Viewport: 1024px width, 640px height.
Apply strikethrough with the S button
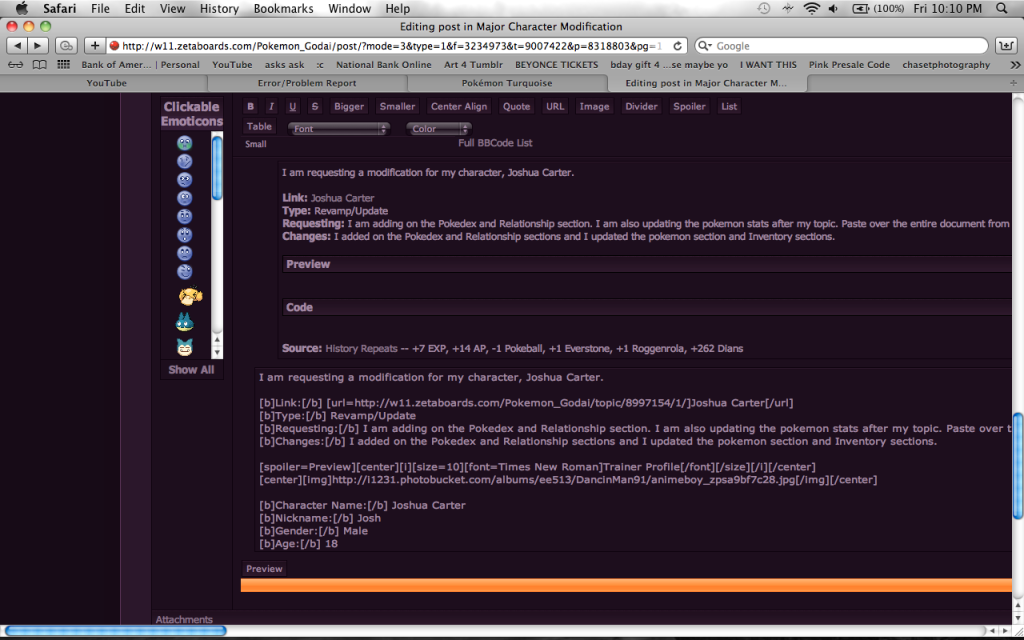pos(315,107)
